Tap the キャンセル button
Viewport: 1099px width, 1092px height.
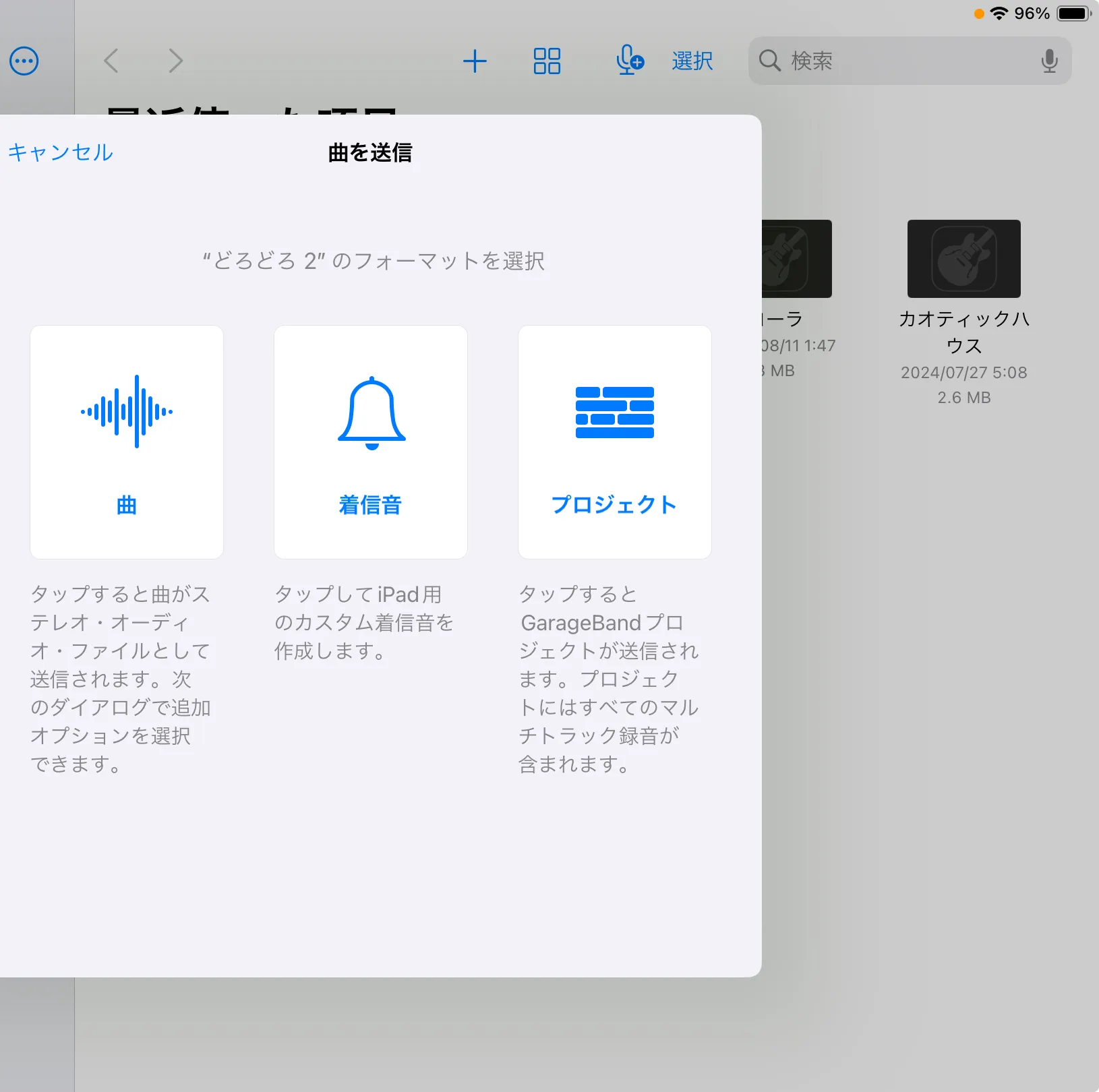point(61,152)
